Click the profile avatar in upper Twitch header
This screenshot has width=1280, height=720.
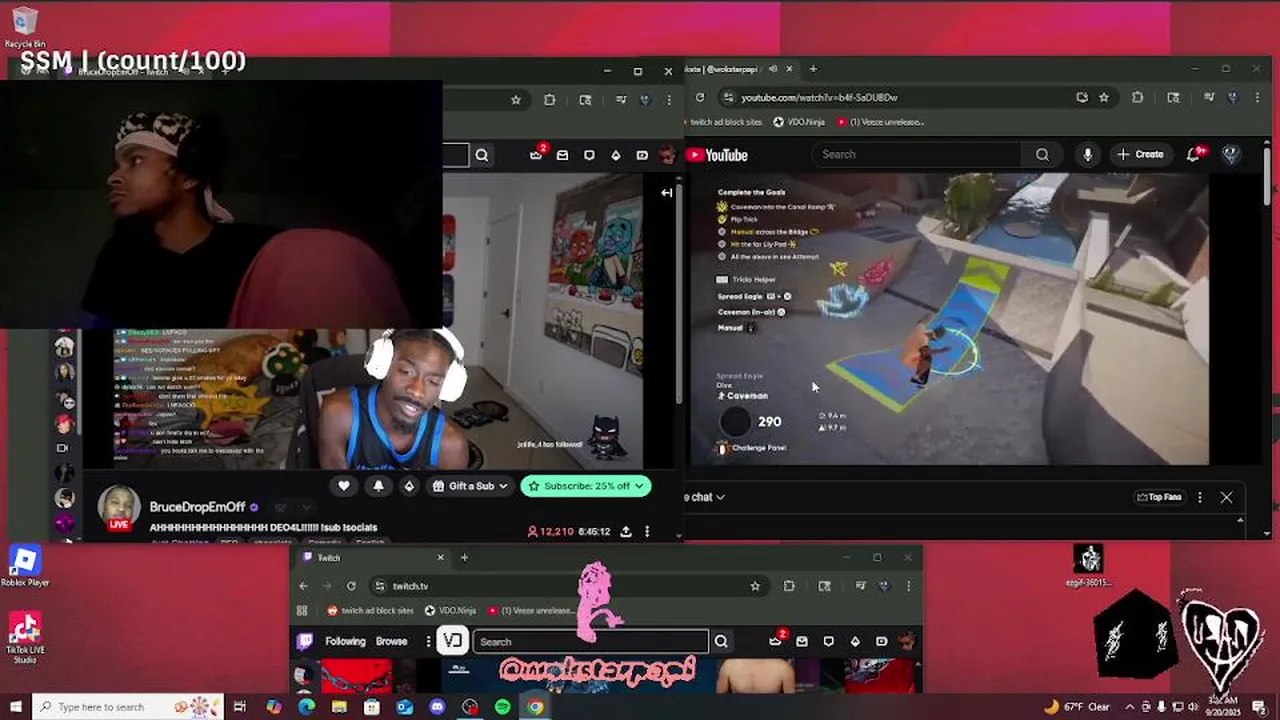tap(667, 155)
